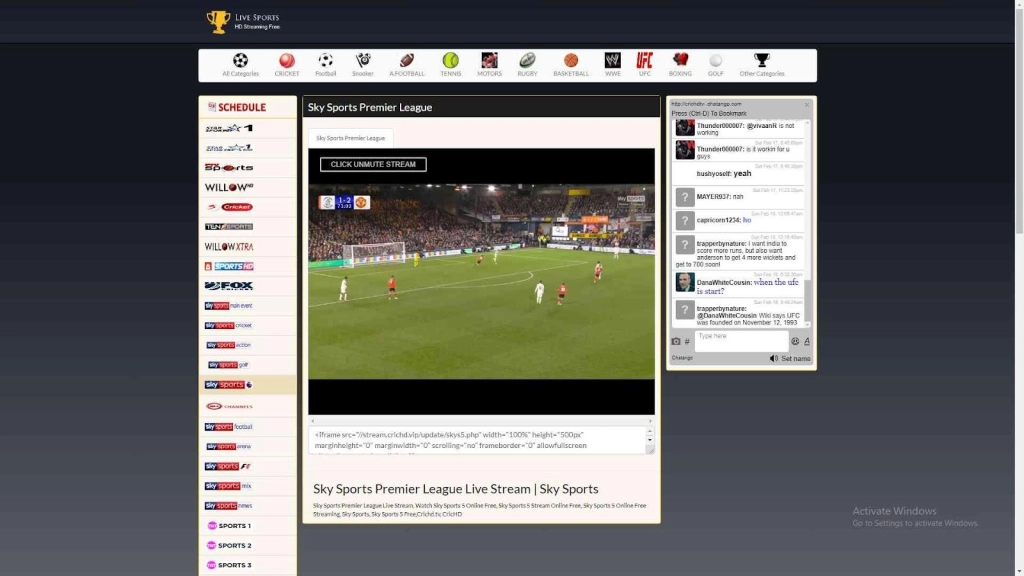The width and height of the screenshot is (1024, 576).
Task: Open the Golf category
Action: coord(716,65)
